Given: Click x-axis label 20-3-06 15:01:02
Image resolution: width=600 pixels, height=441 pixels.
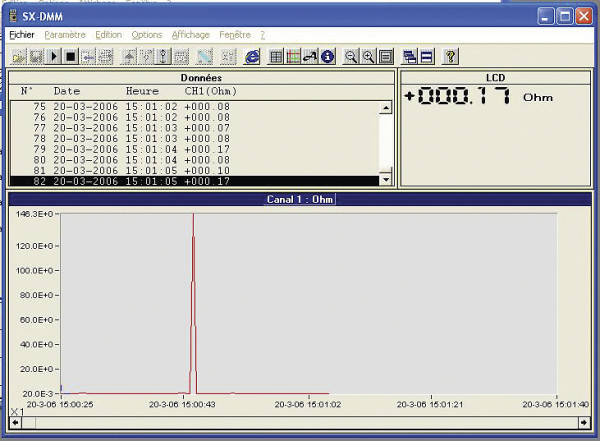Looking at the screenshot, I should [x=308, y=404].
